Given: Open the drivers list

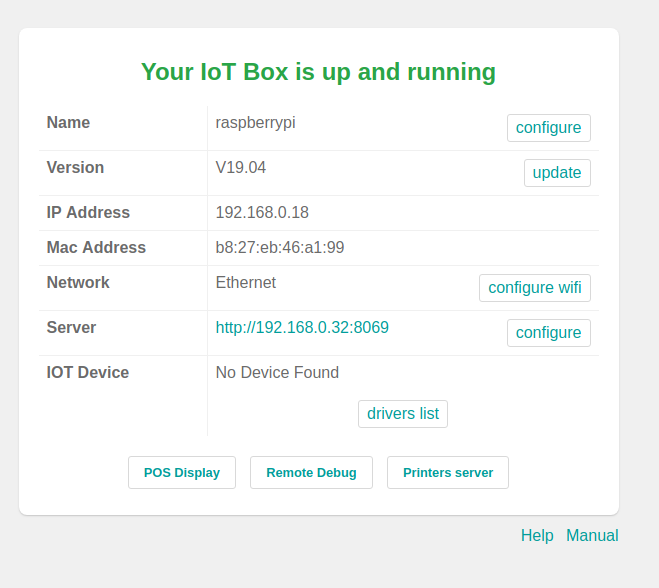Looking at the screenshot, I should coord(403,414).
